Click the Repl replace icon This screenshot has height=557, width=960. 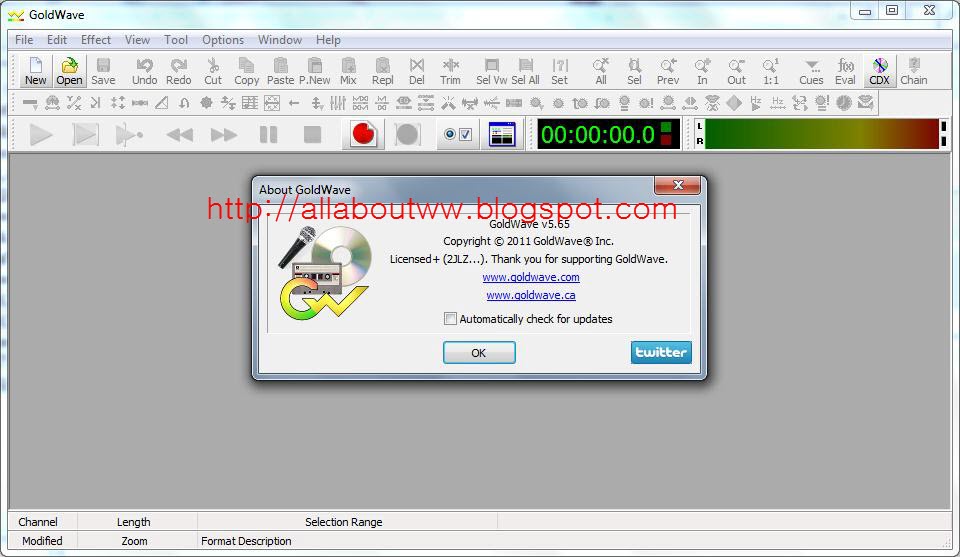(383, 71)
